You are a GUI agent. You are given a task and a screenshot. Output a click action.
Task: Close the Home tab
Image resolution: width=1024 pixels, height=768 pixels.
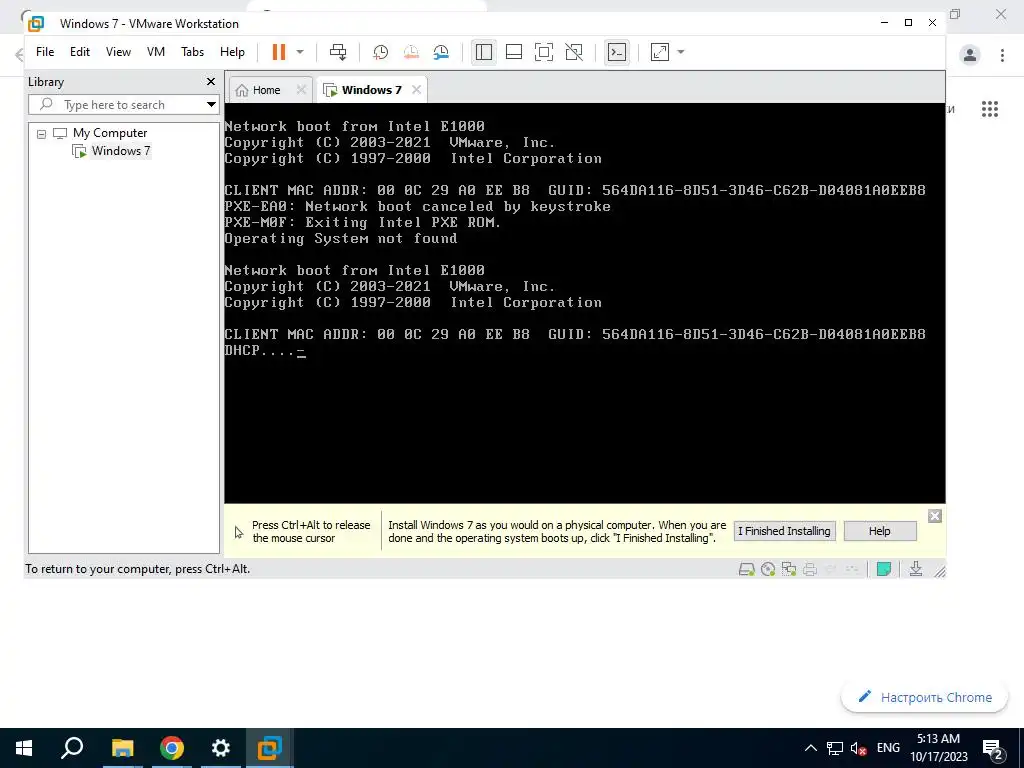301,89
